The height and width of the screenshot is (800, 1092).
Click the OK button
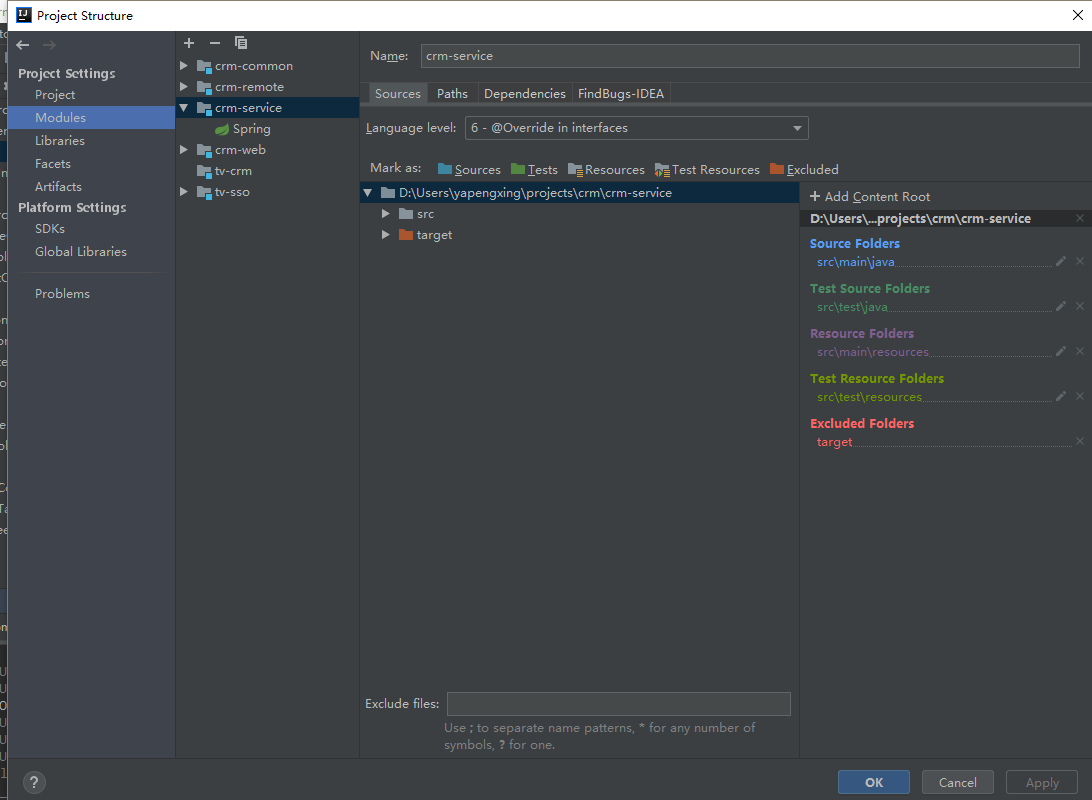(874, 783)
